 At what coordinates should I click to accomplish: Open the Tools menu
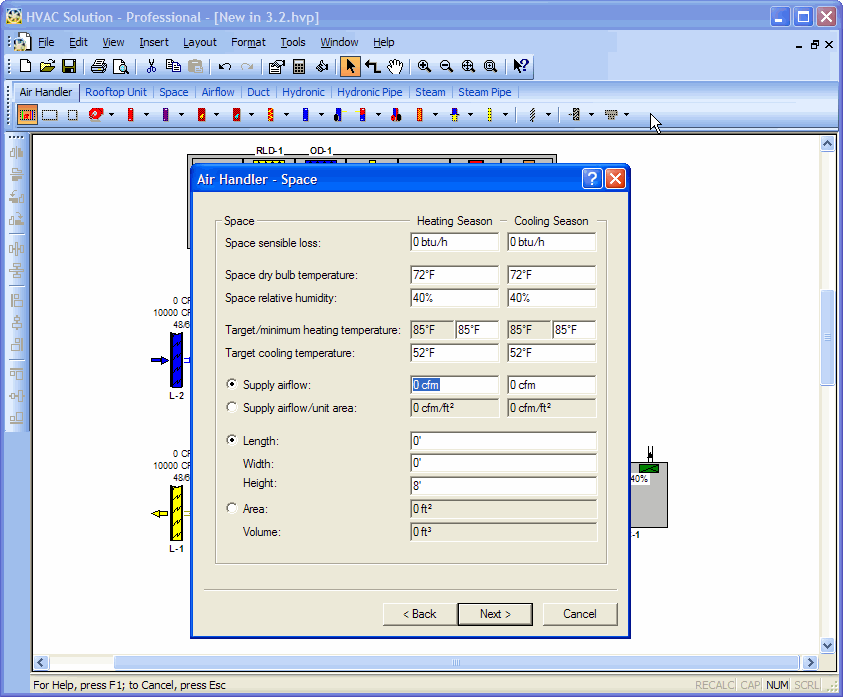[292, 42]
